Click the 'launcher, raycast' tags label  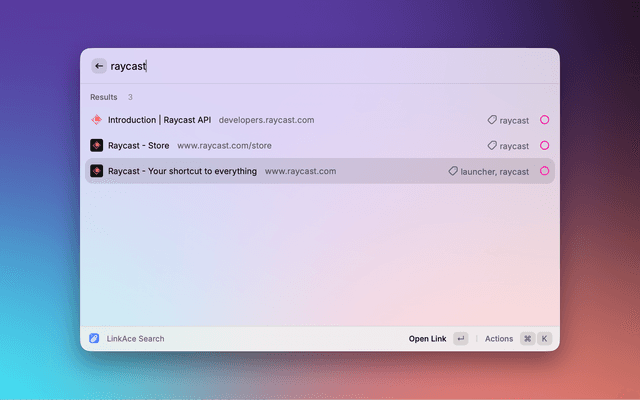495,172
